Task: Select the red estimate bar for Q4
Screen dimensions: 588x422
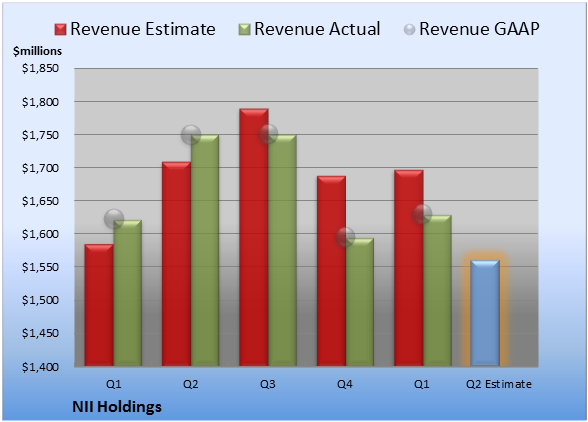Action: pyautogui.click(x=331, y=271)
